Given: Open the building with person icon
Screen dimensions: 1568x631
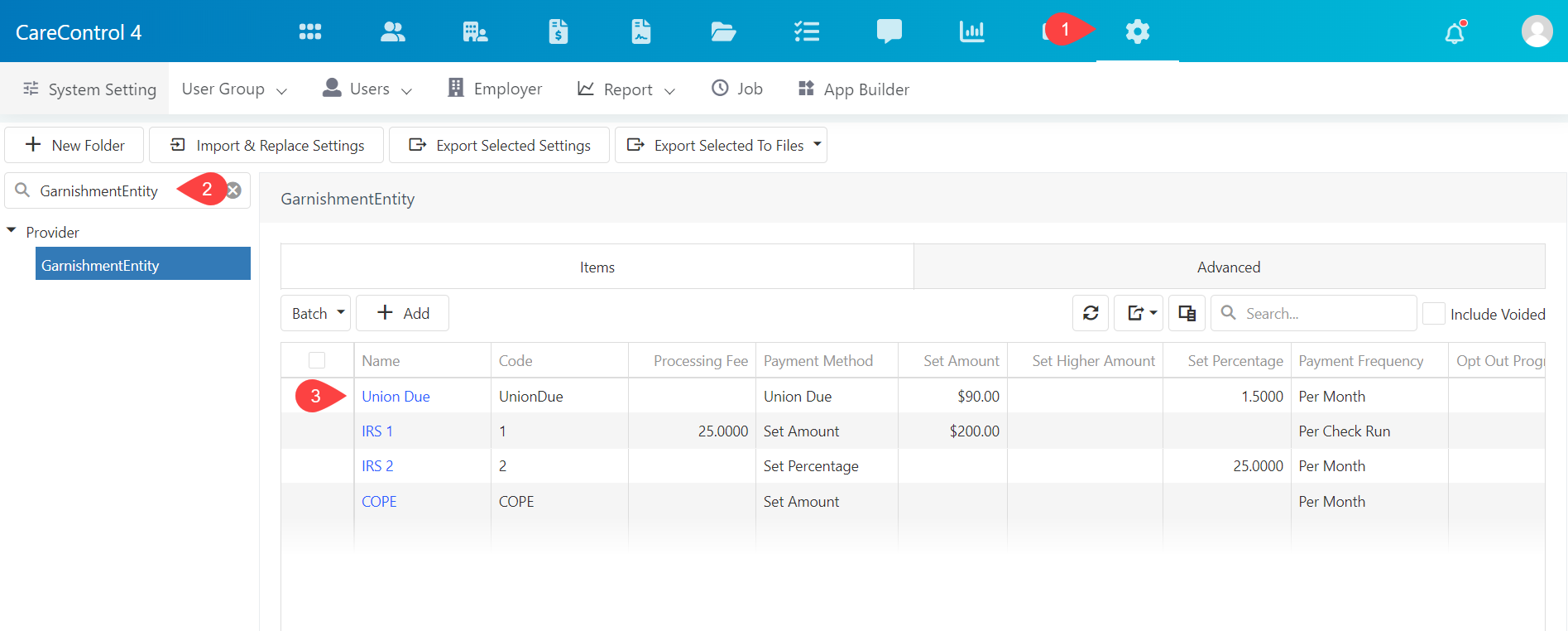Looking at the screenshot, I should [x=475, y=31].
